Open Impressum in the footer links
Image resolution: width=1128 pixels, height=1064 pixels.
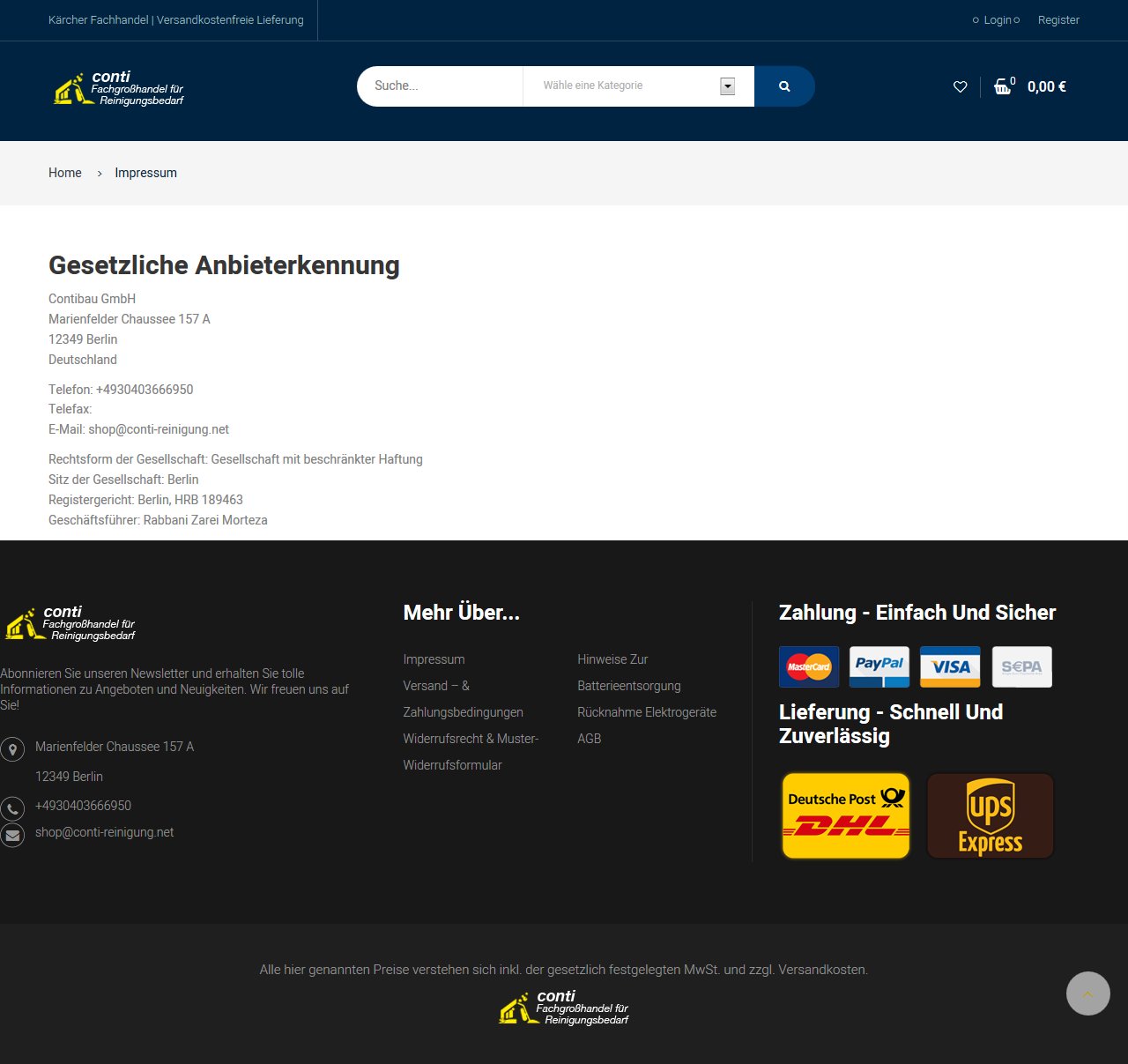coord(434,659)
